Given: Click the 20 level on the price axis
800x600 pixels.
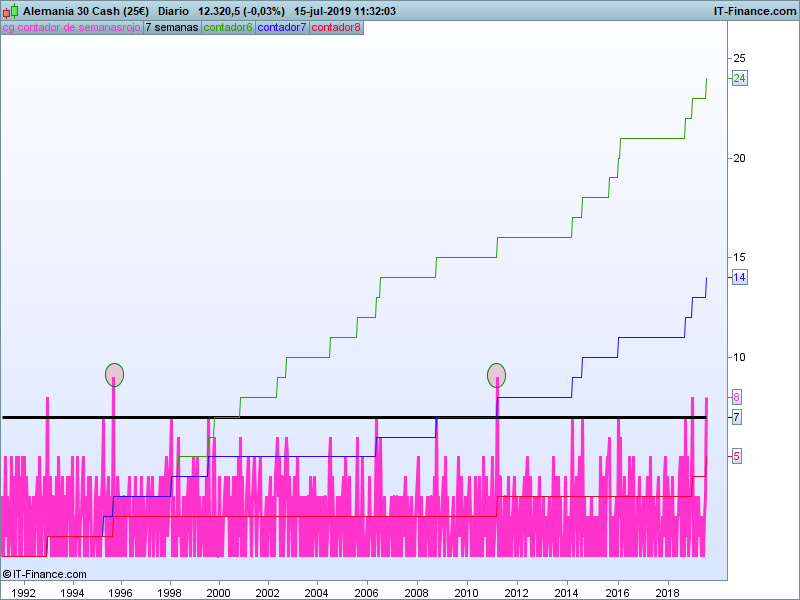Looking at the screenshot, I should (x=739, y=158).
